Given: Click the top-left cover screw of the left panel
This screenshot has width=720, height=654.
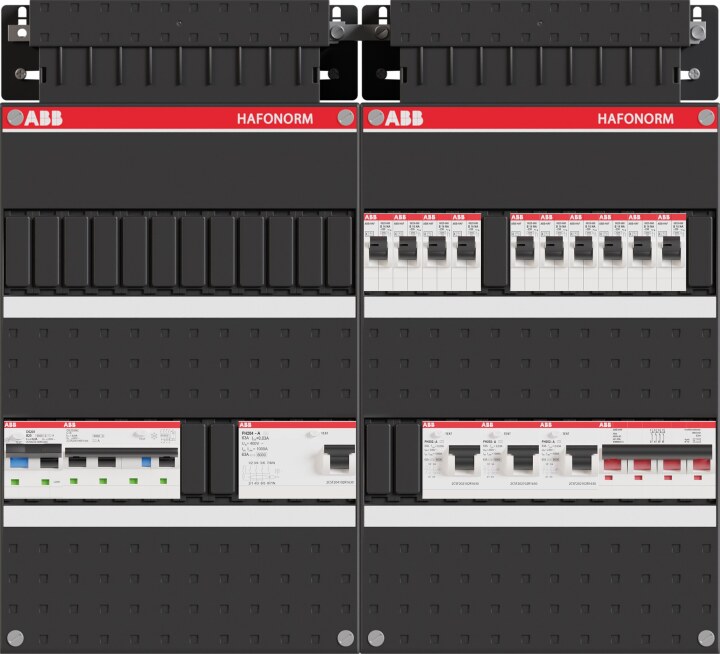Looking at the screenshot, I should (x=15, y=118).
